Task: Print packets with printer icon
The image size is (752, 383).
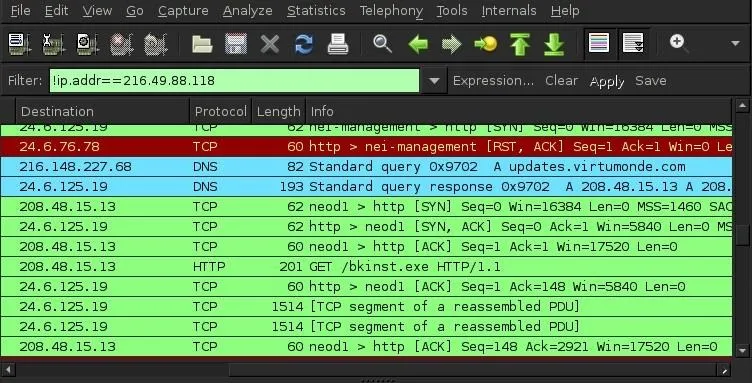Action: tap(338, 44)
